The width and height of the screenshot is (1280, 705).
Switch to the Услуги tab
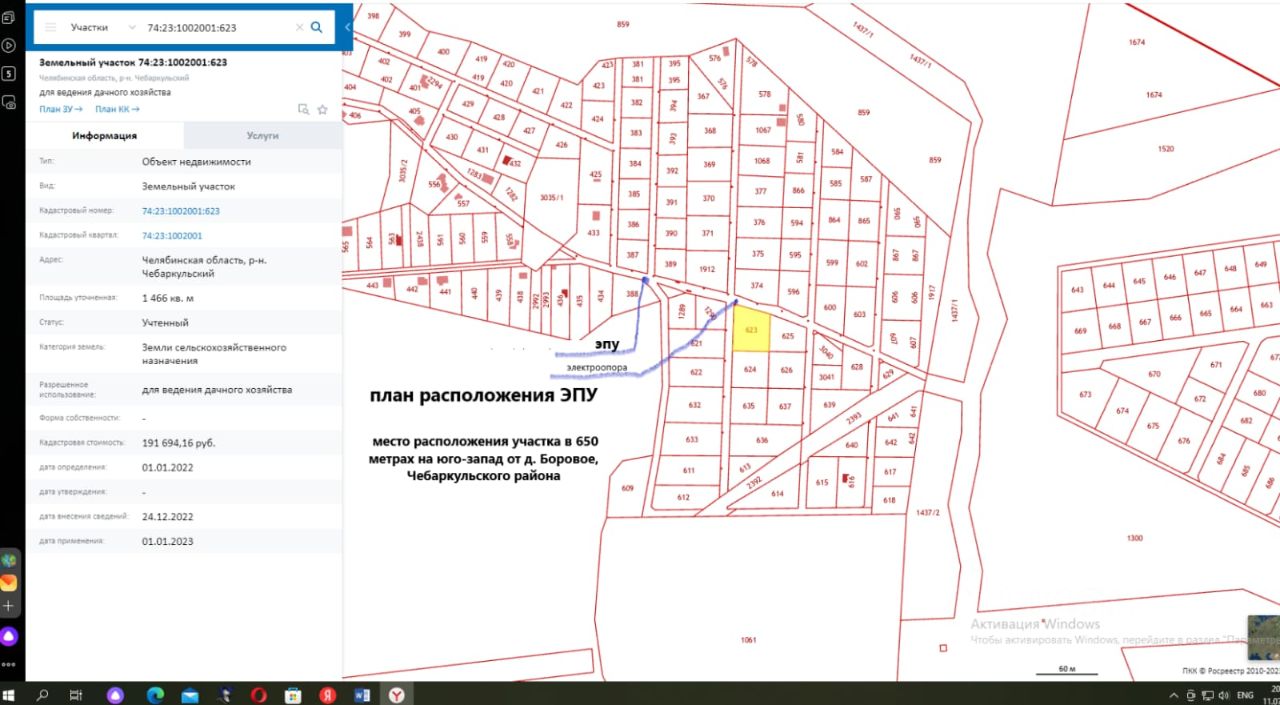tap(262, 135)
